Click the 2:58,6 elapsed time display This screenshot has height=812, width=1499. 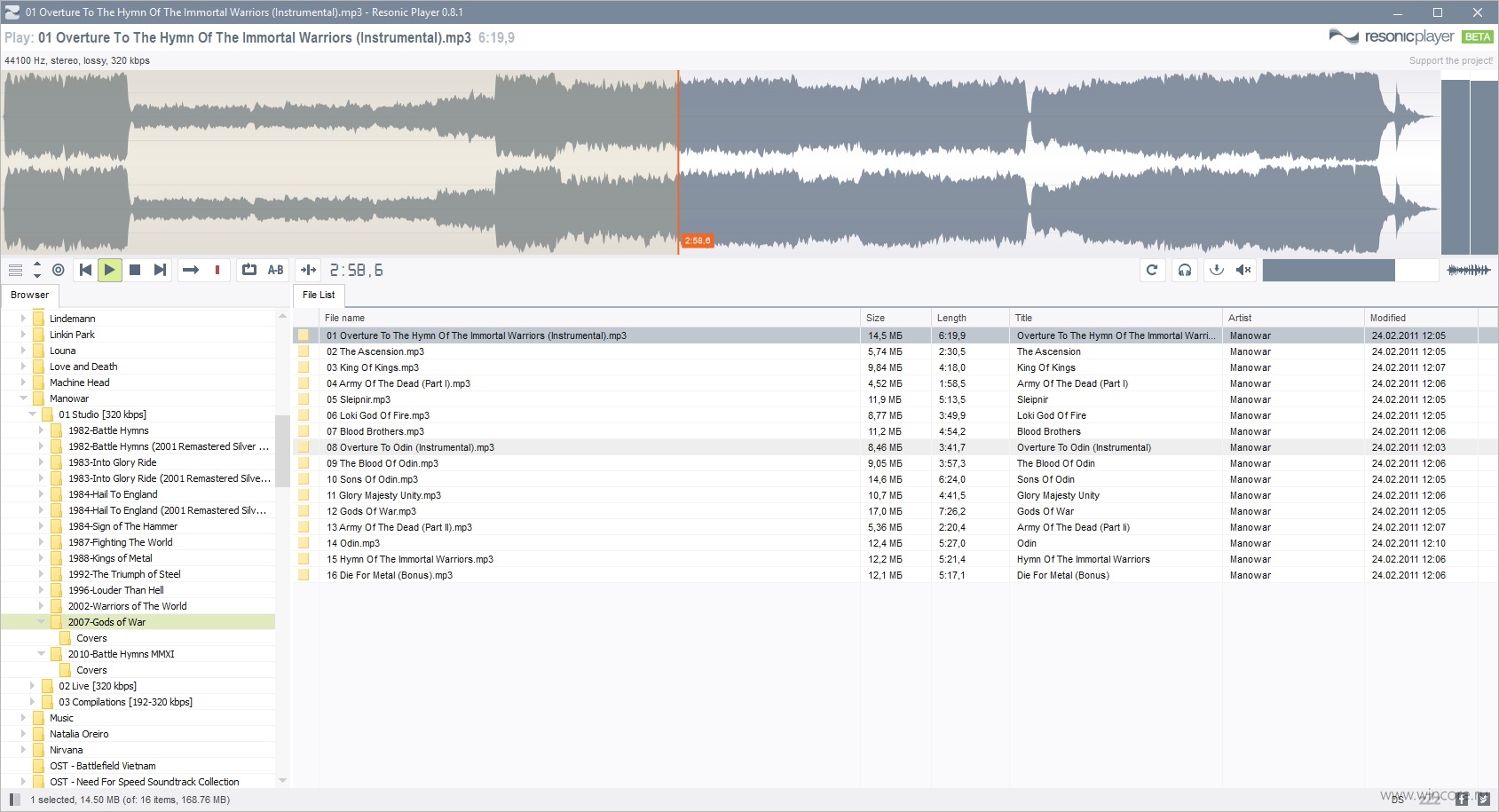point(357,270)
